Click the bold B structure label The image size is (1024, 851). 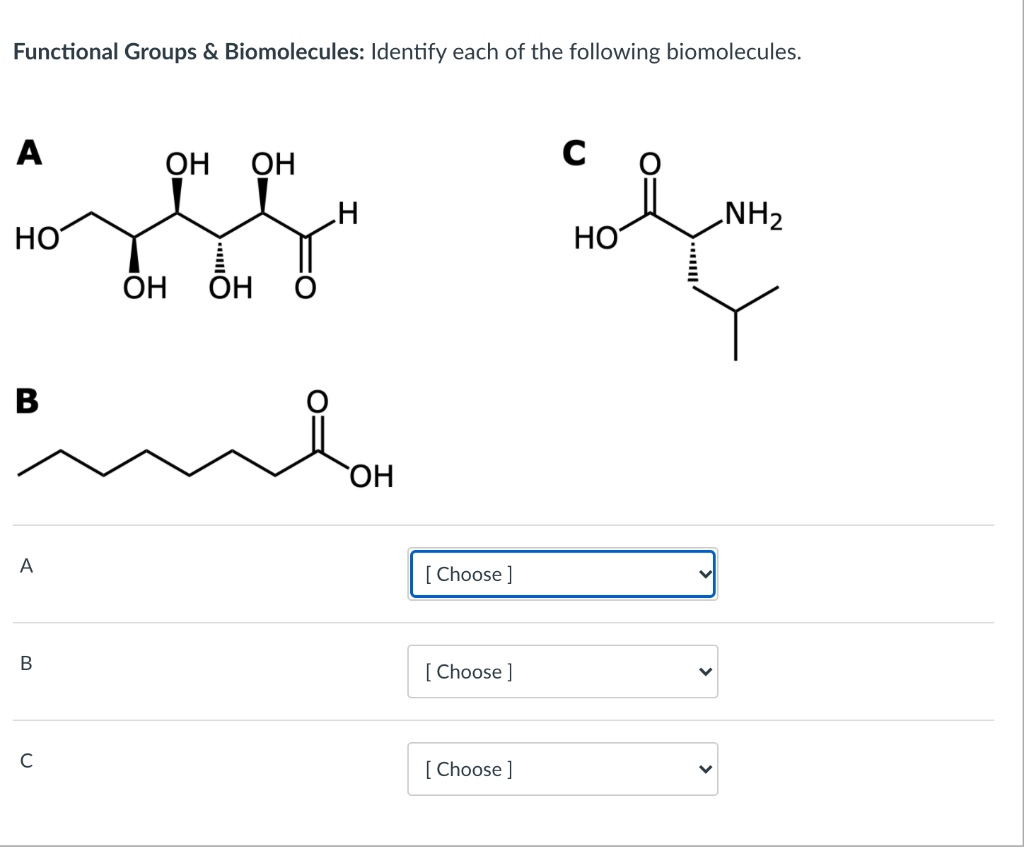(27, 400)
